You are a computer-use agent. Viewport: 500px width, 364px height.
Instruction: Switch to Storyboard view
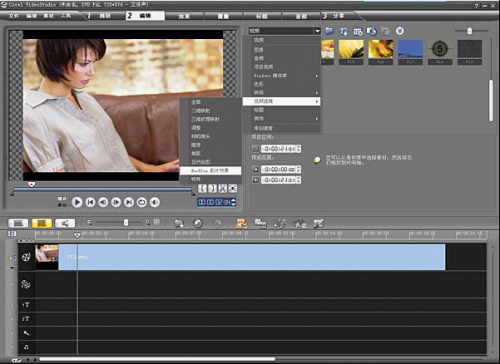point(18,223)
